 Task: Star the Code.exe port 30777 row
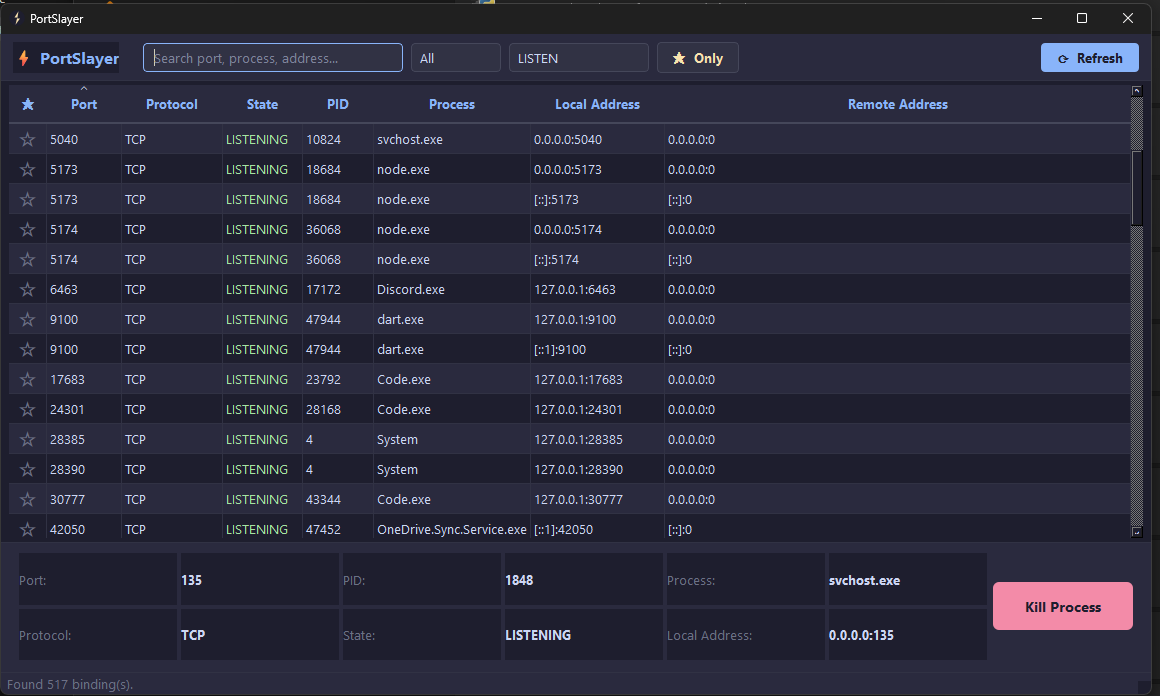(x=27, y=499)
